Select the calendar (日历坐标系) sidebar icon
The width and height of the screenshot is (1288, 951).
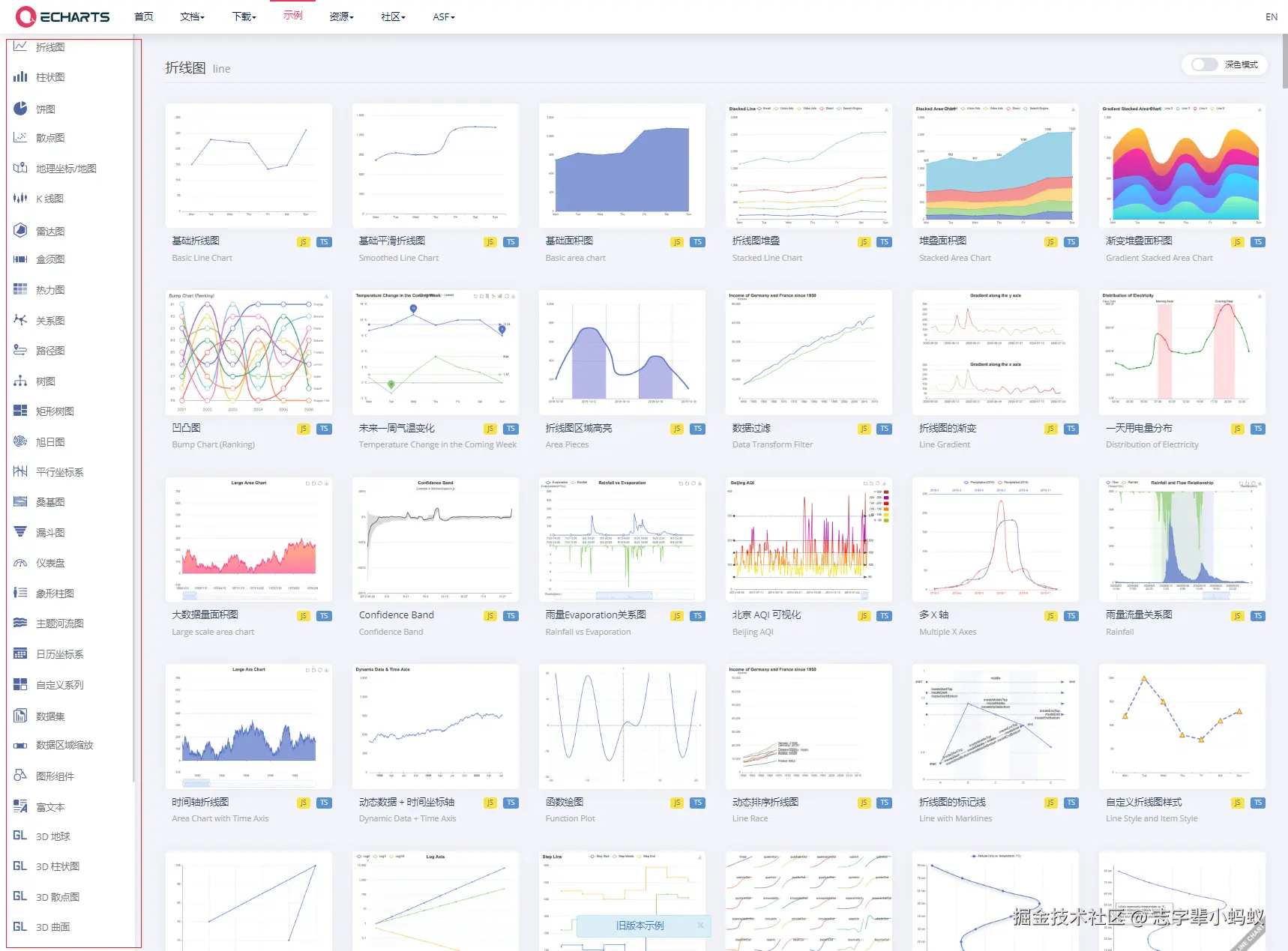pyautogui.click(x=20, y=653)
